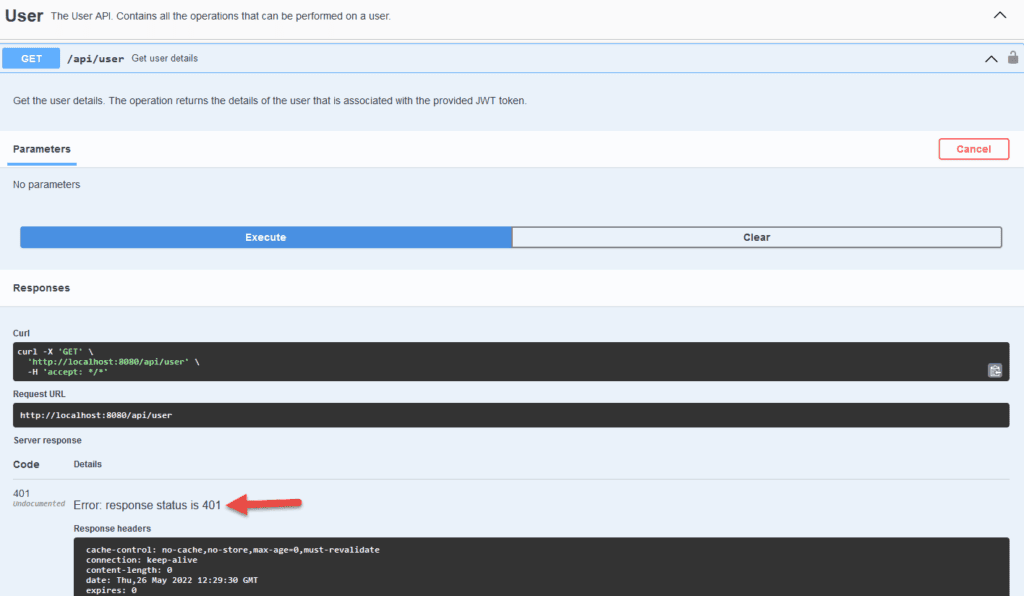Click the 'No parameters' text
Image resolution: width=1024 pixels, height=596 pixels.
tap(46, 185)
